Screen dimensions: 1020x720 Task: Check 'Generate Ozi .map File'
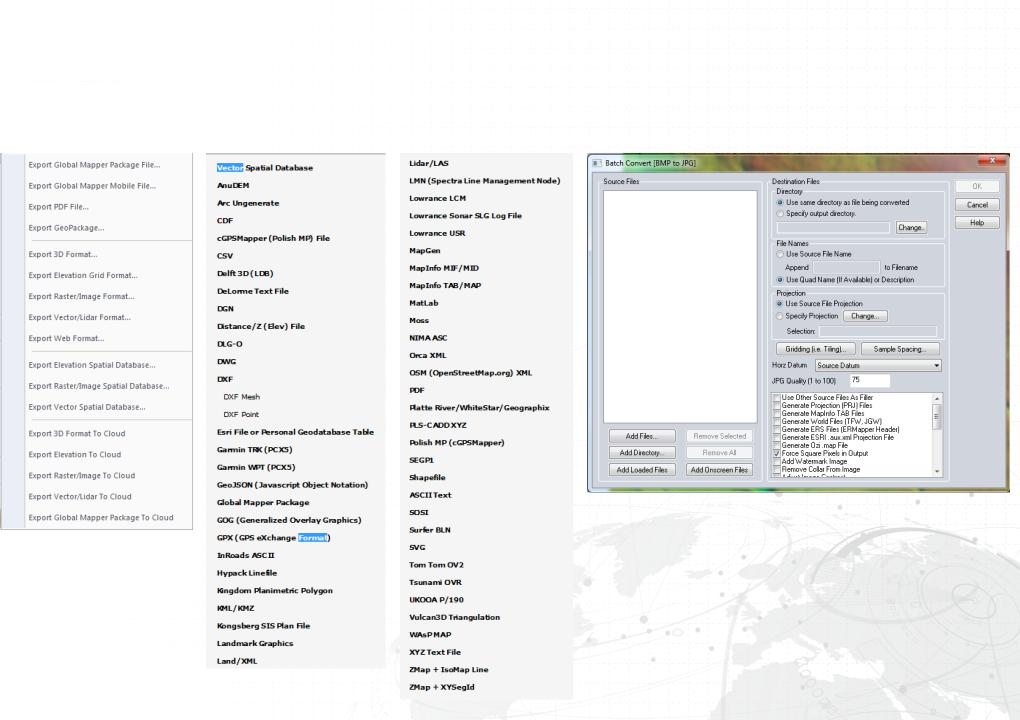pyautogui.click(x=777, y=446)
